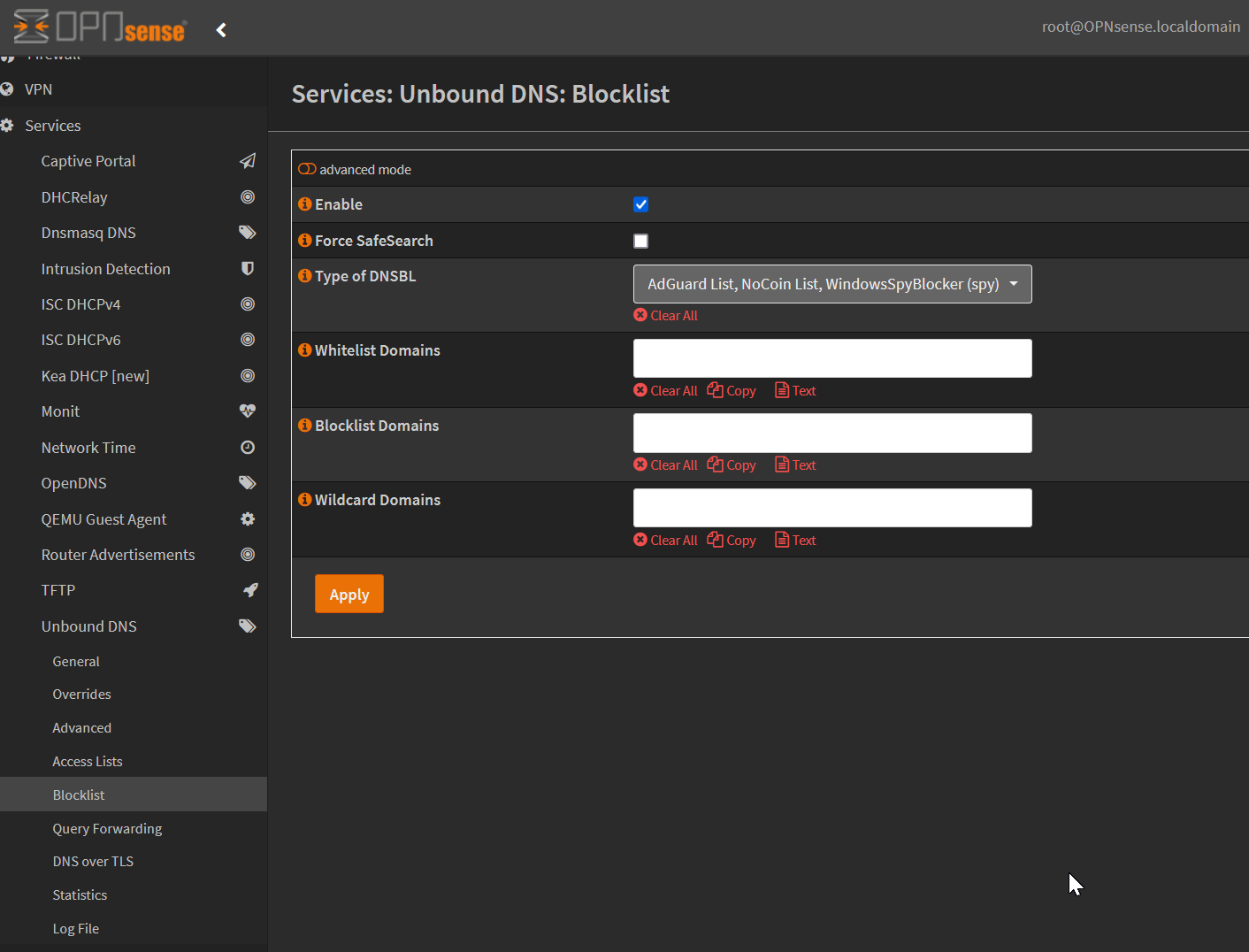The height and width of the screenshot is (952, 1249).
Task: Click the Kea DHCP bullseye icon
Action: [x=248, y=376]
